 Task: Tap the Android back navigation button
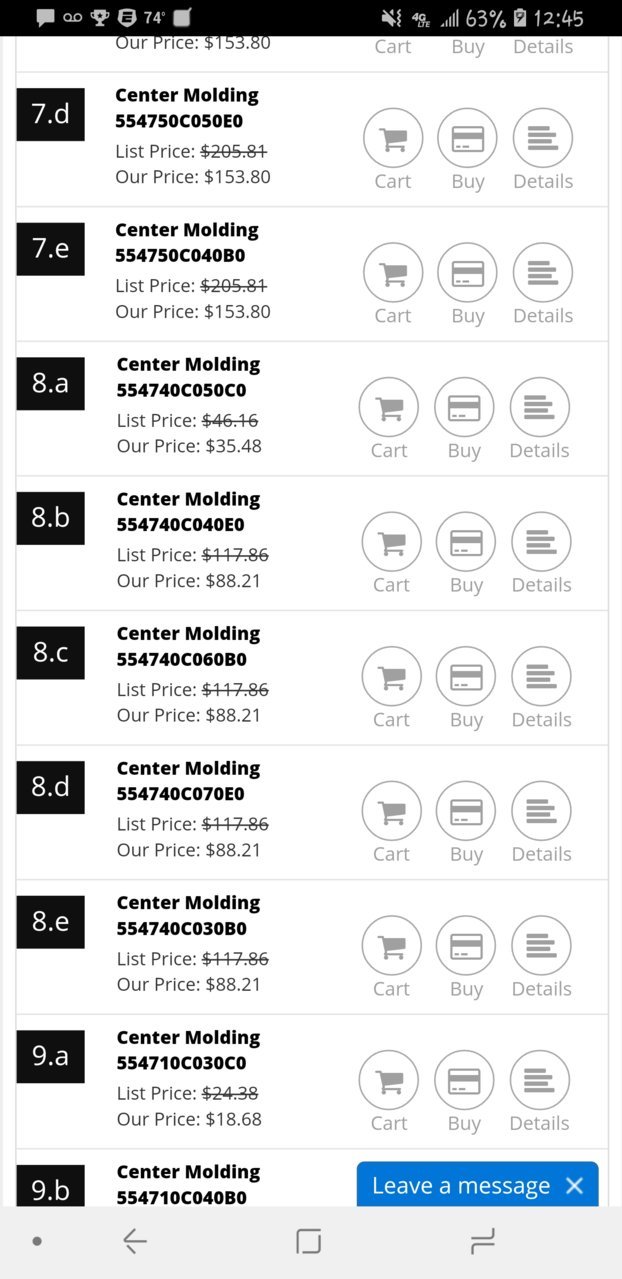135,1242
